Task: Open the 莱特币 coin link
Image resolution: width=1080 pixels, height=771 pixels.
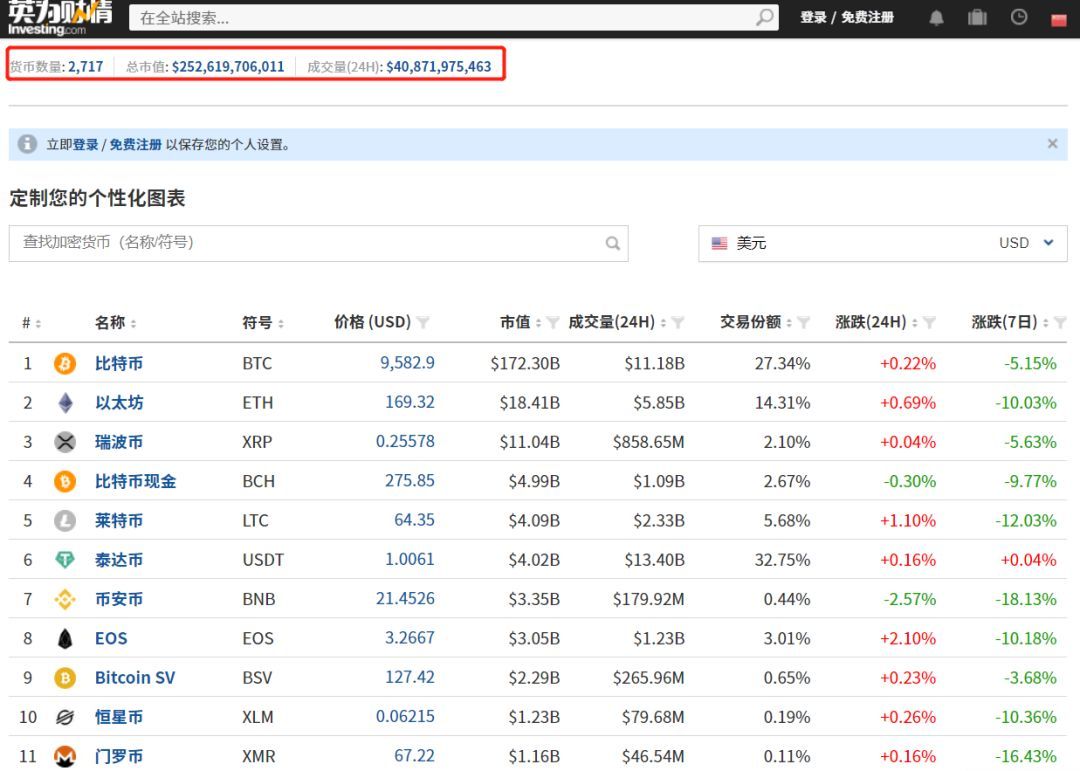Action: [x=118, y=520]
